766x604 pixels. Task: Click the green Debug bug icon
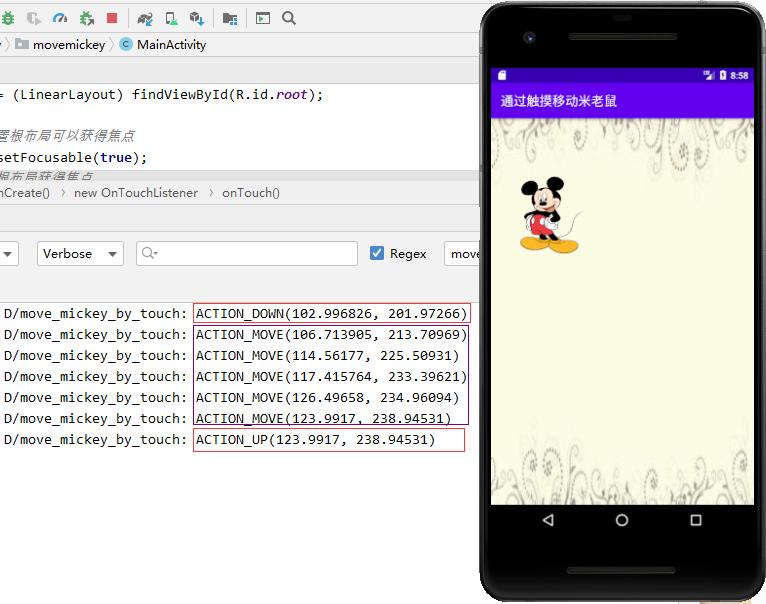8,19
